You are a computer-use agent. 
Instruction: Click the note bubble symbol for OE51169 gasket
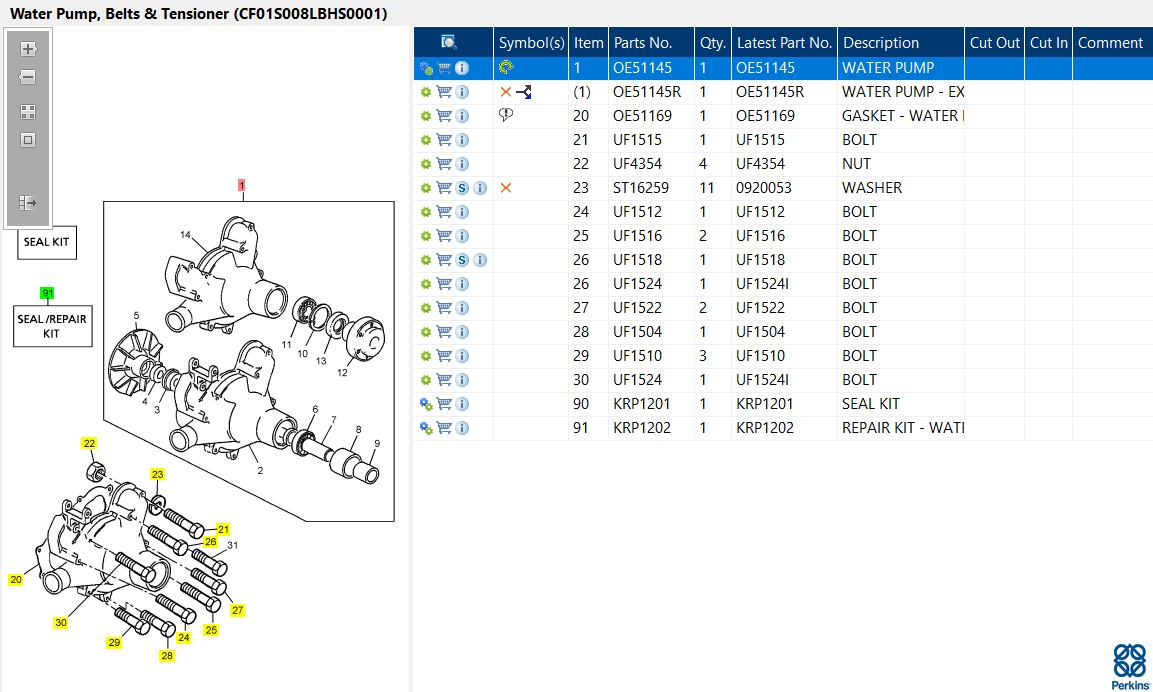506,116
